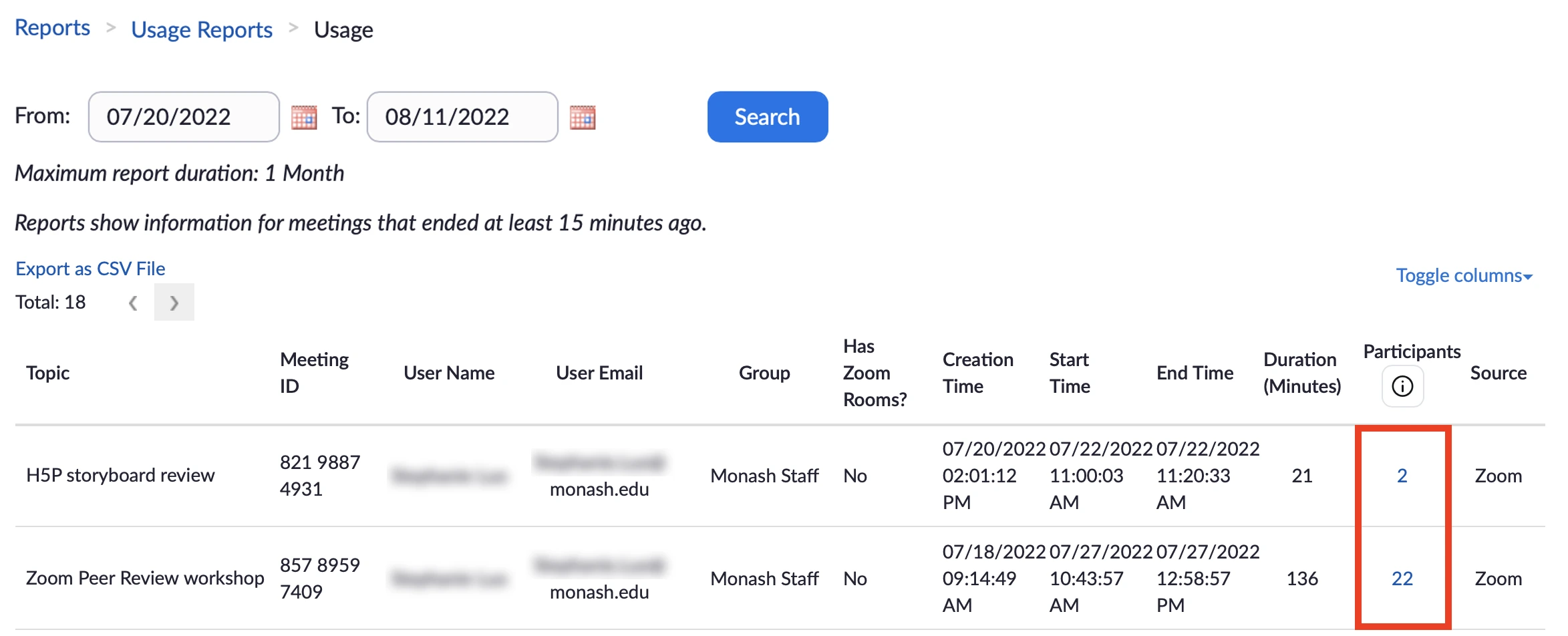
Task: Select the H5P storyboard review topic cell
Action: 120,476
